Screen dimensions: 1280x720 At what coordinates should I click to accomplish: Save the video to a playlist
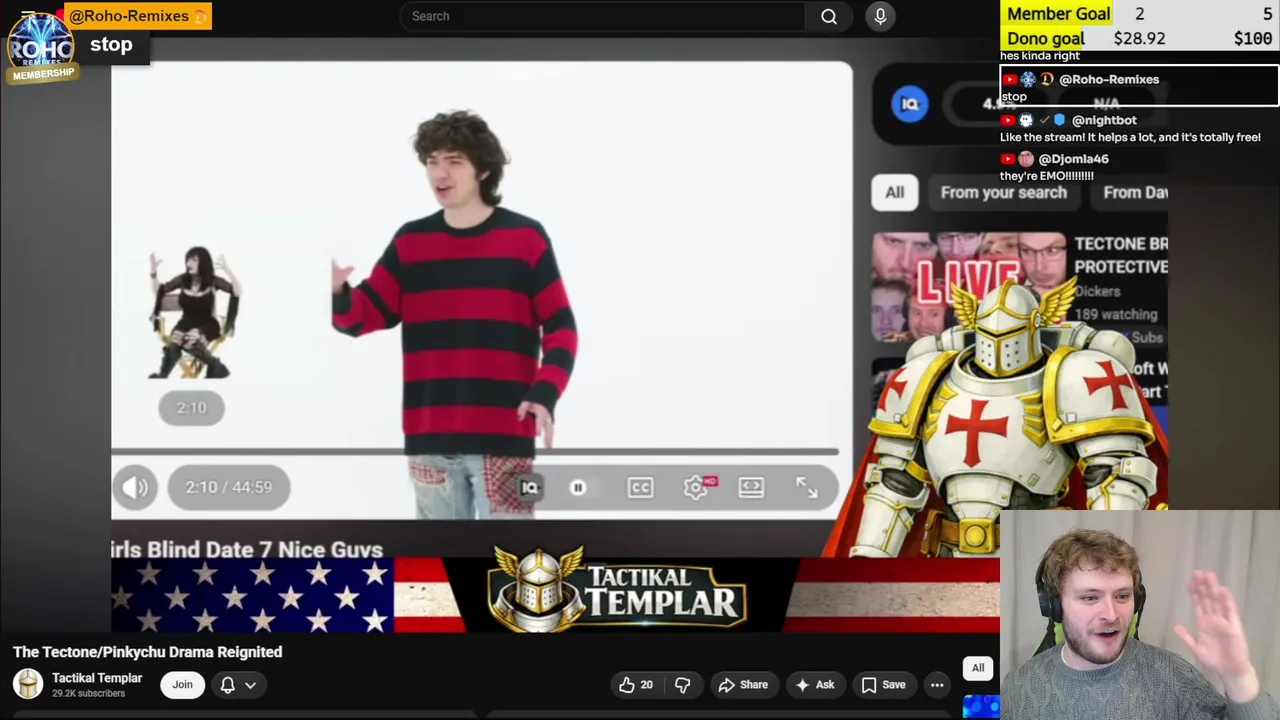(x=884, y=685)
